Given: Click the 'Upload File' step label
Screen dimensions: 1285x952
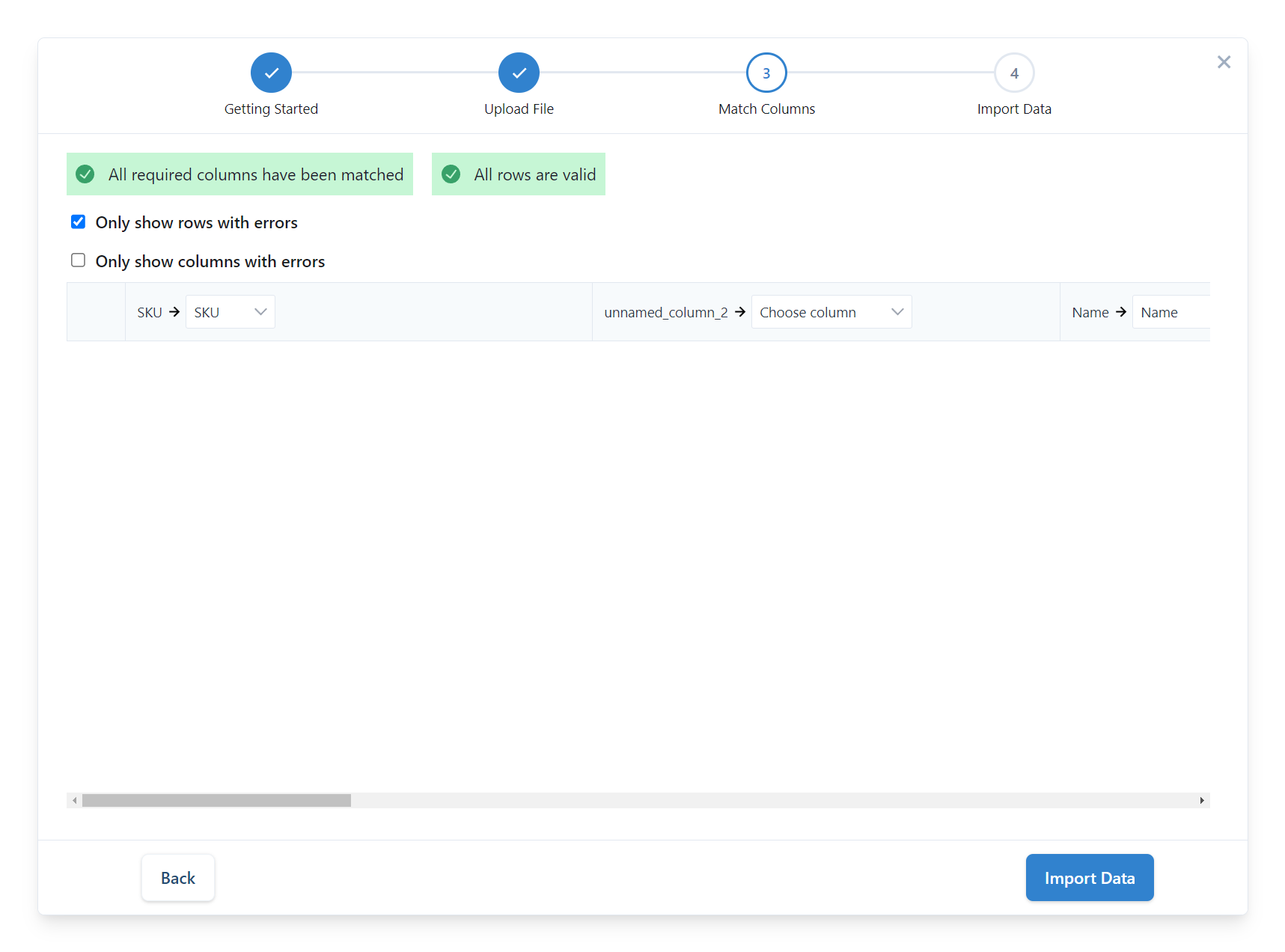Looking at the screenshot, I should [x=519, y=109].
